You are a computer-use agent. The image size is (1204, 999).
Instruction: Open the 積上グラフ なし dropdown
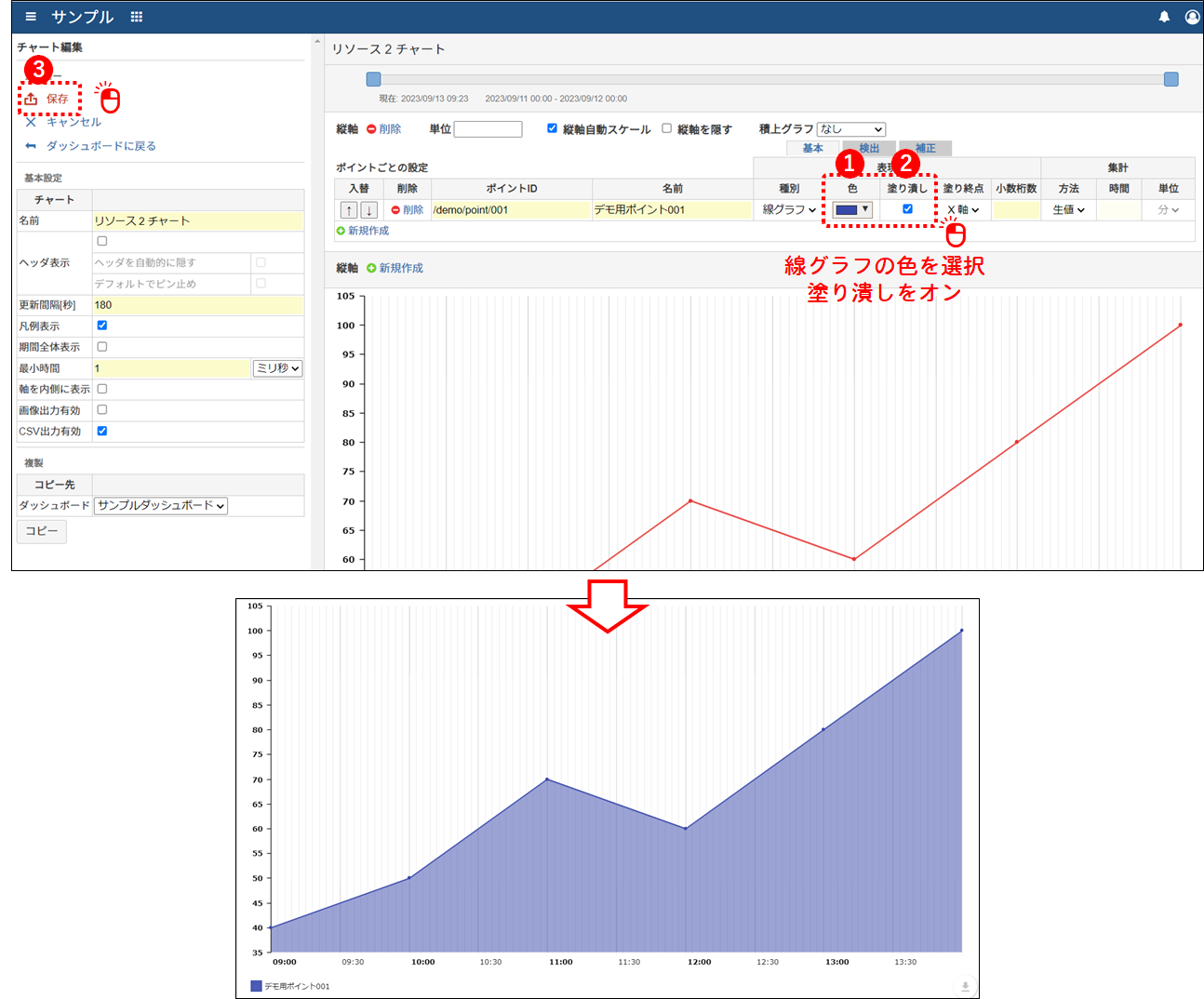pyautogui.click(x=851, y=129)
